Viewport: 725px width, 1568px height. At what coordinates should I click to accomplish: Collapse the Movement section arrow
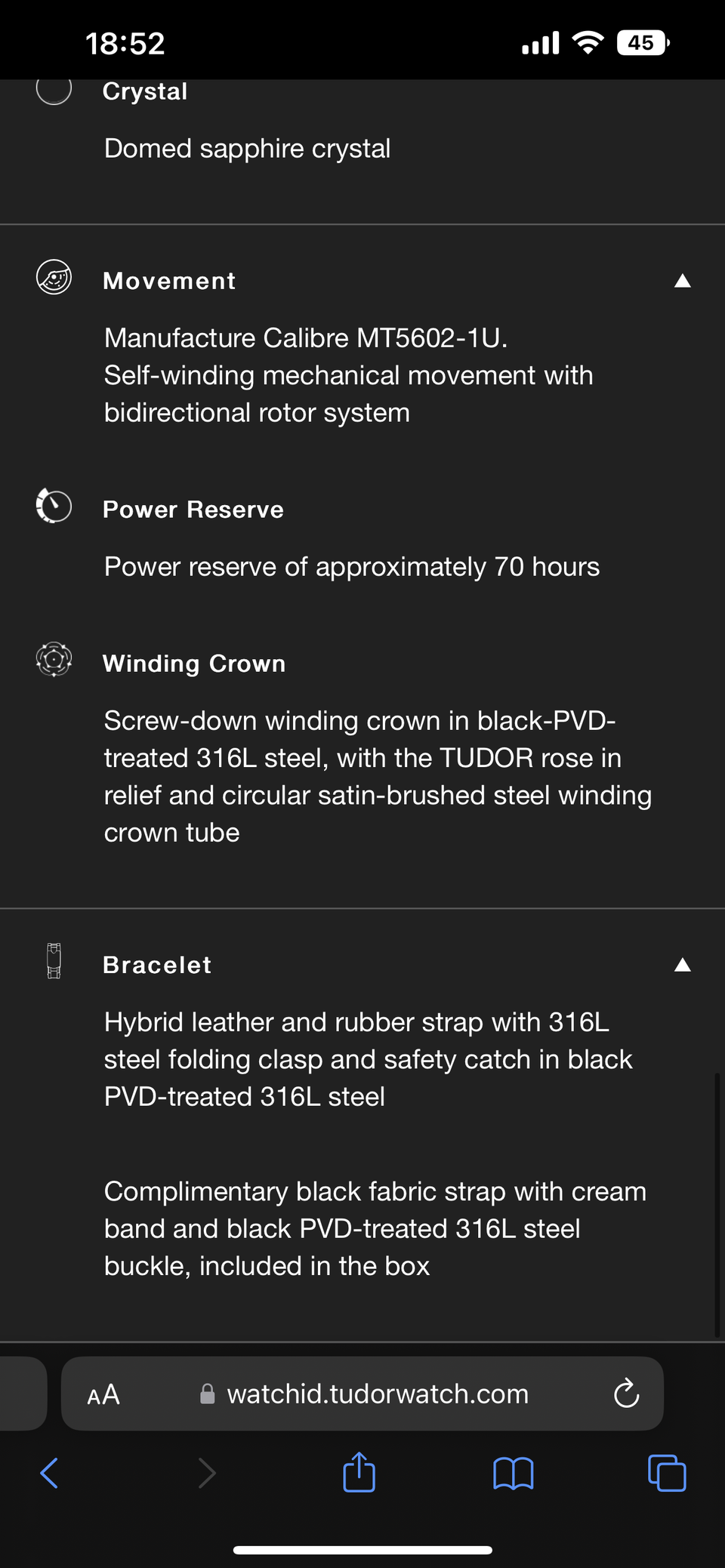pyautogui.click(x=682, y=281)
